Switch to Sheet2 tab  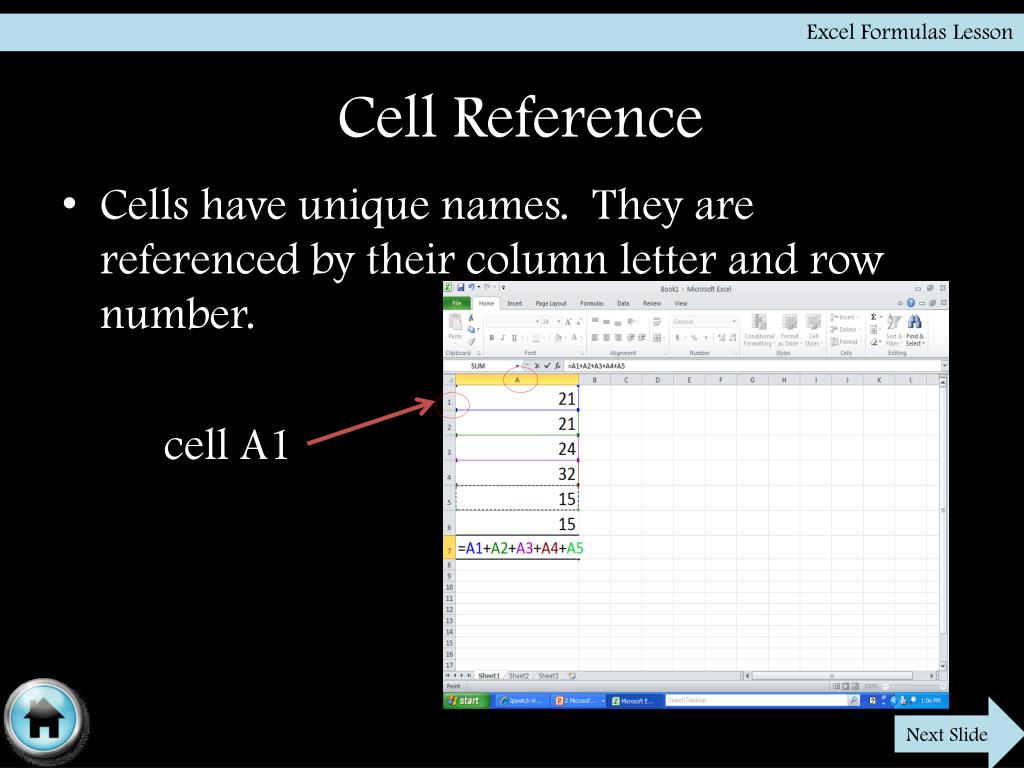519,675
